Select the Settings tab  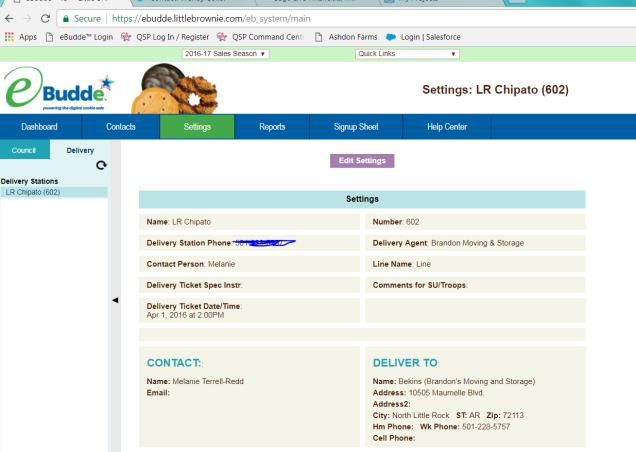[197, 127]
